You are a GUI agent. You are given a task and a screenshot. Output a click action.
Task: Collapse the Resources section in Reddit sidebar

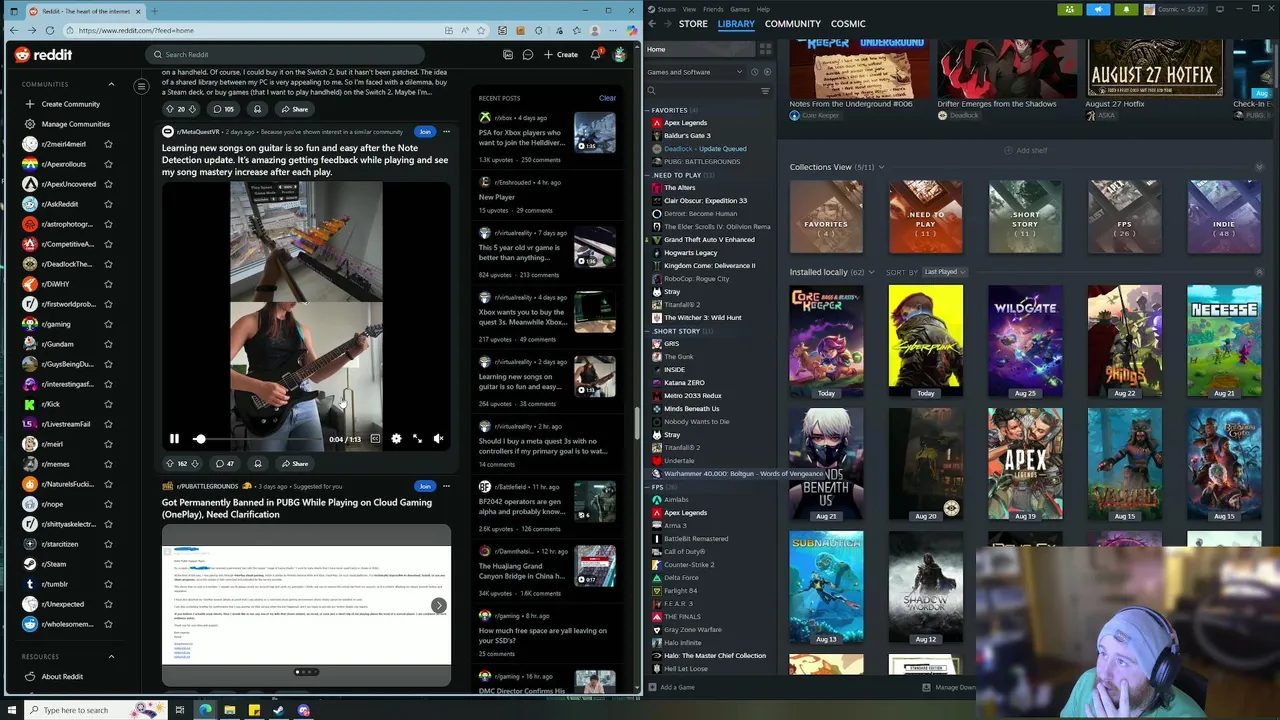point(111,656)
